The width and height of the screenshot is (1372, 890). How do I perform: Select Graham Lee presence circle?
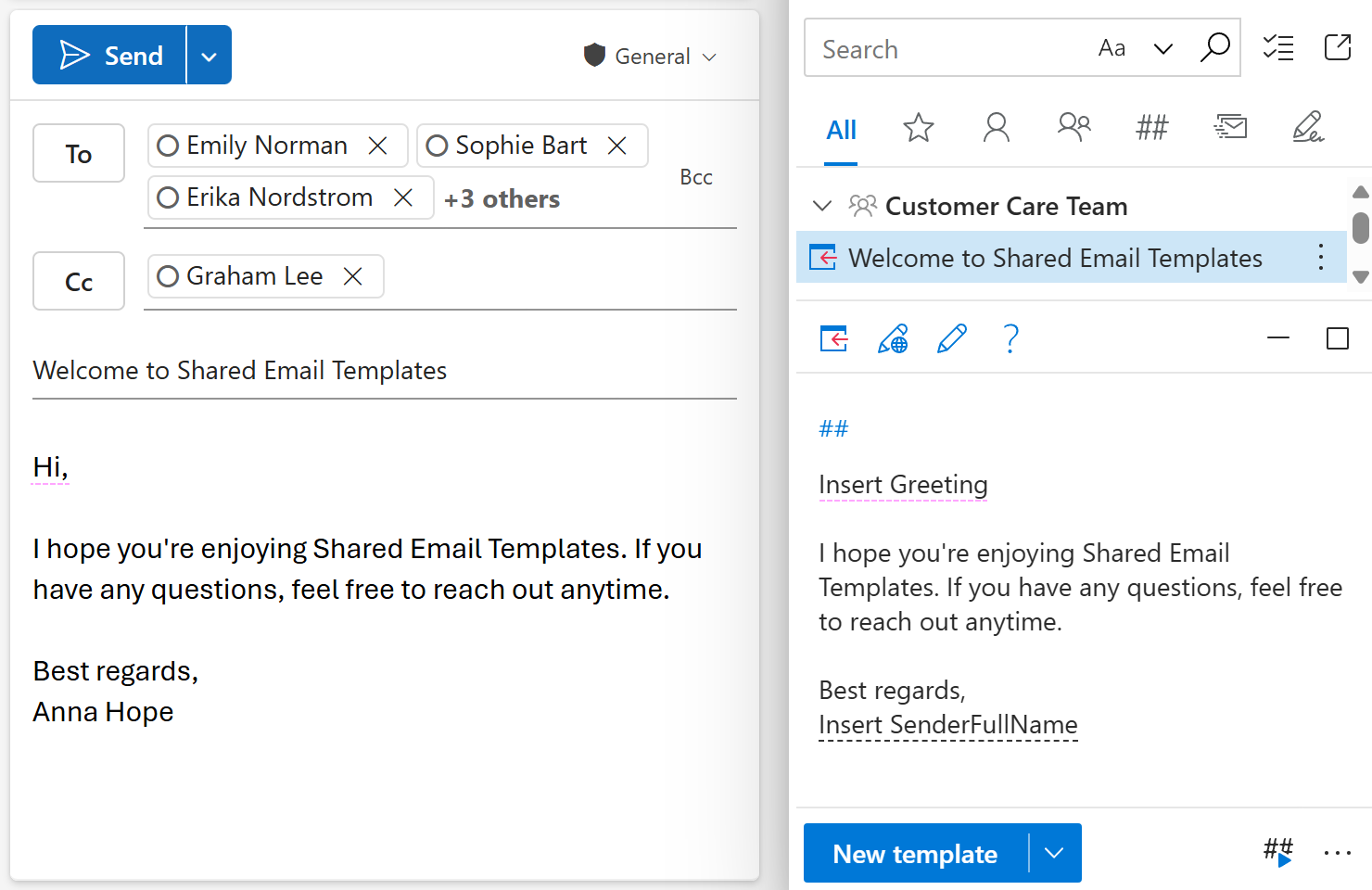168,276
